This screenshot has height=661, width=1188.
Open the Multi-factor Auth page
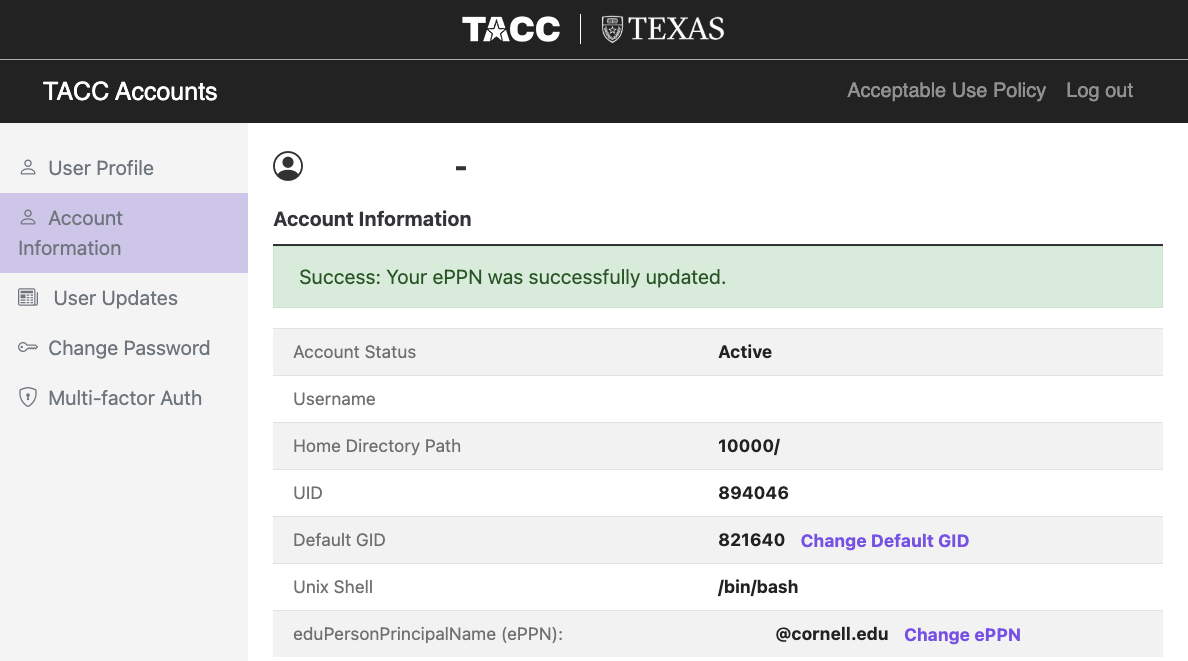click(125, 398)
